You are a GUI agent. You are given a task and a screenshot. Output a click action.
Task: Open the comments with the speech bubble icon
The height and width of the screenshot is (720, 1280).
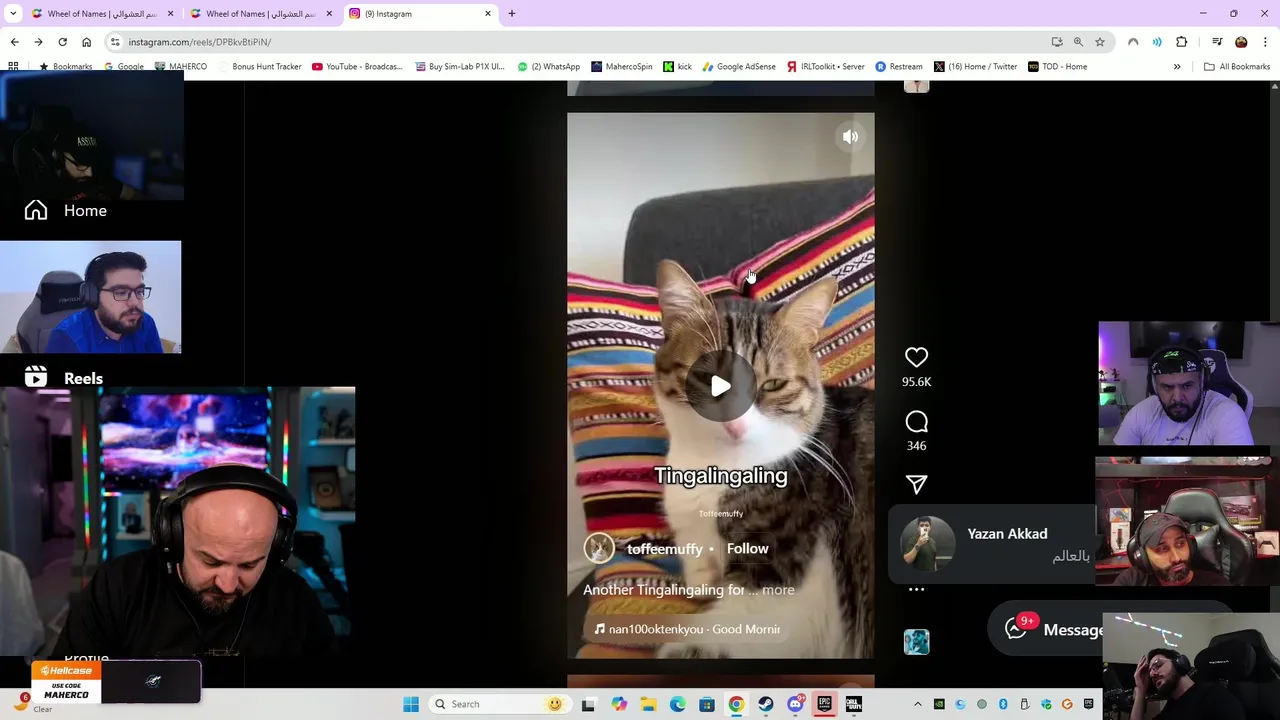click(916, 422)
